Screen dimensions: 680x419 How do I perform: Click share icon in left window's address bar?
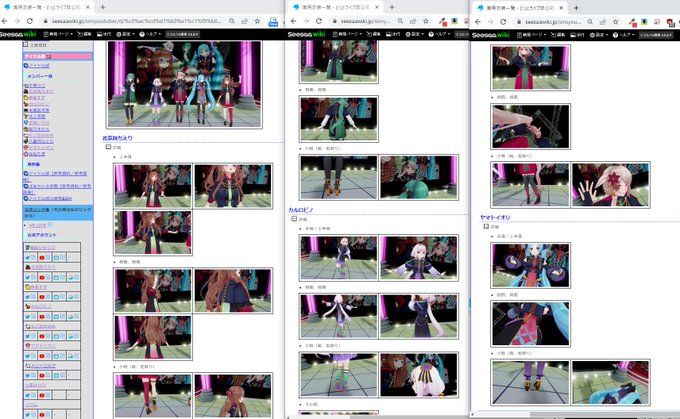(x=245, y=21)
